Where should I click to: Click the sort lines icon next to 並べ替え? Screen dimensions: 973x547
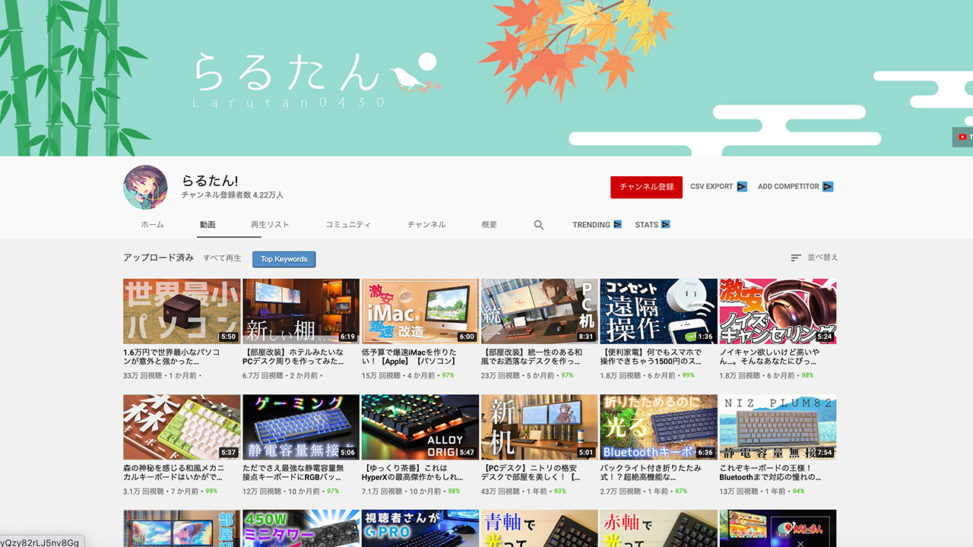[796, 258]
